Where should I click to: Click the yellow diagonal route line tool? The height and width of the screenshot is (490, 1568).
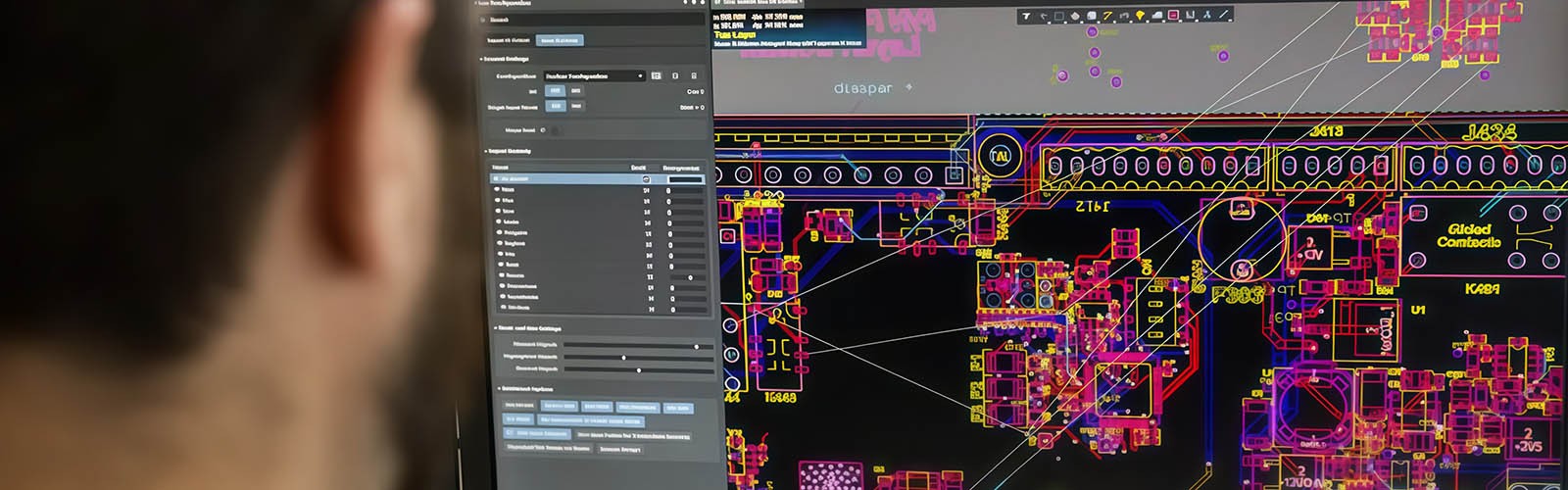1108,16
